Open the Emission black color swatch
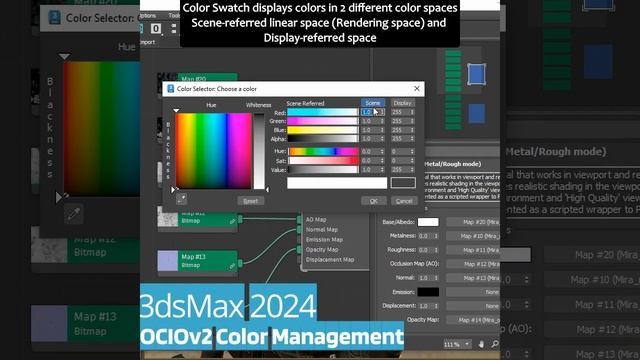 tap(428, 292)
